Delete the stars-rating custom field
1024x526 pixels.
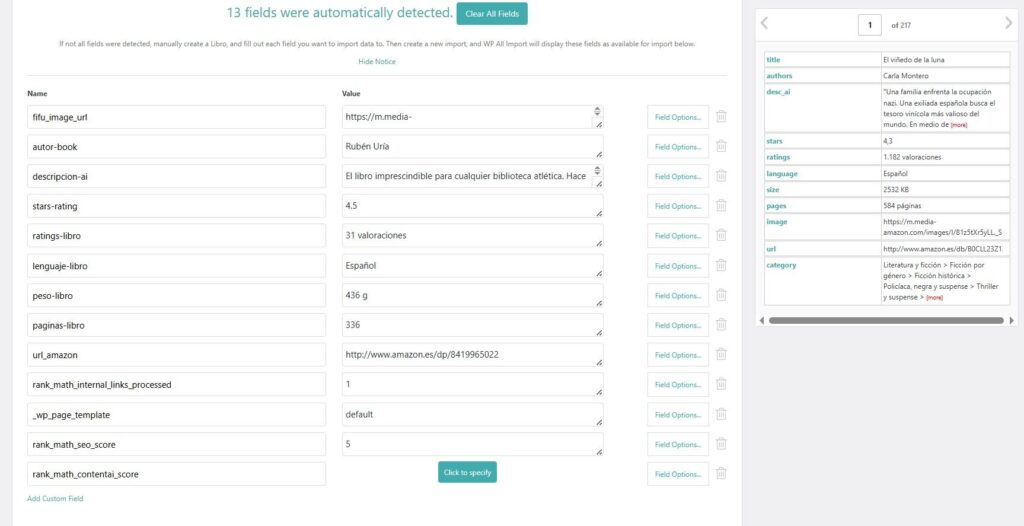click(721, 206)
